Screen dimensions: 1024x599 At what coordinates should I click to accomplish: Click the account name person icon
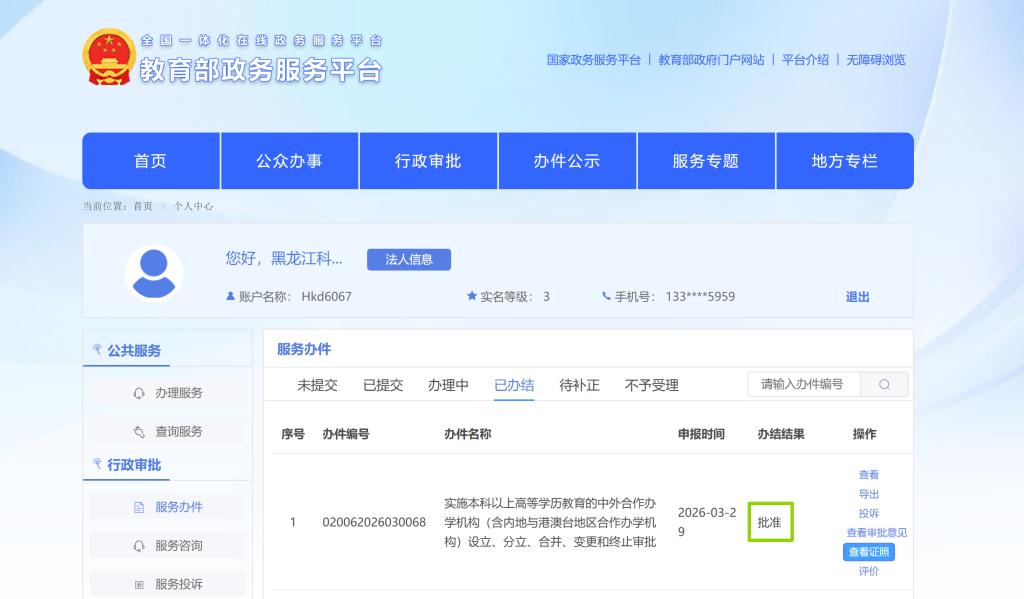point(230,296)
